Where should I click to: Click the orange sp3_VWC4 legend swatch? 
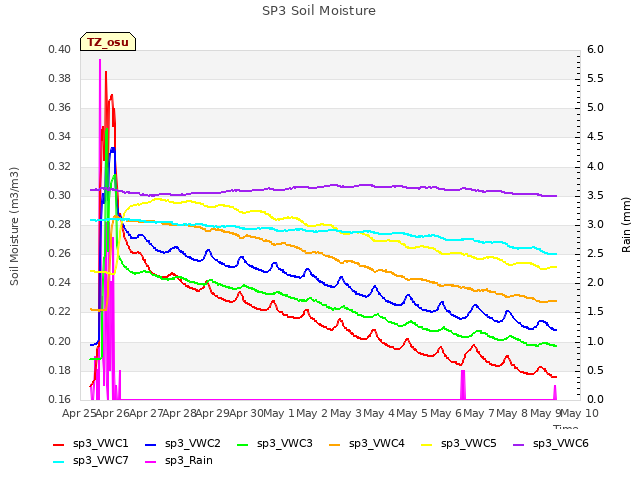point(335,445)
